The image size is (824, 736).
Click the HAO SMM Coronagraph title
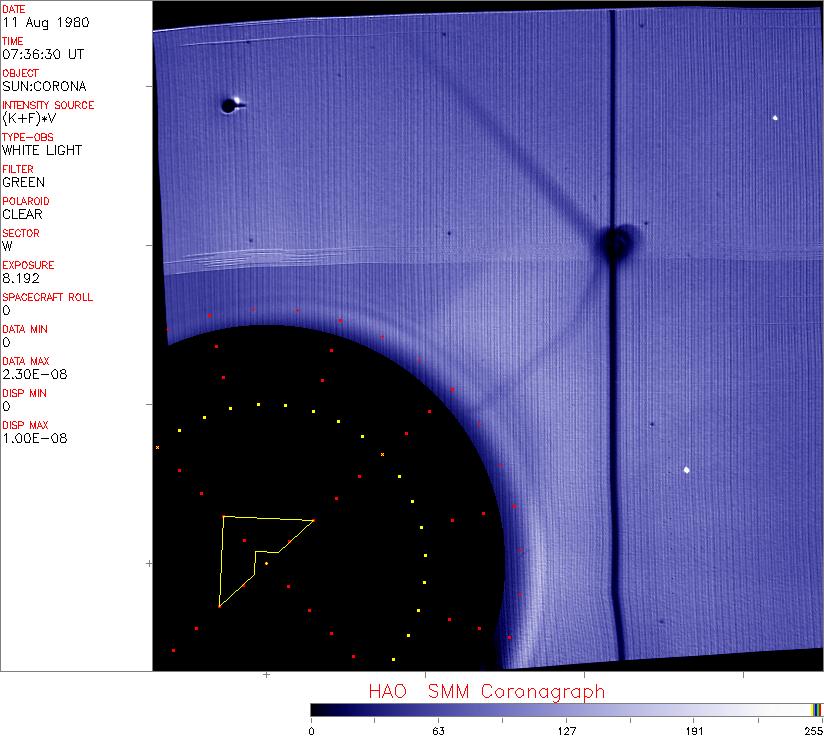pyautogui.click(x=486, y=691)
